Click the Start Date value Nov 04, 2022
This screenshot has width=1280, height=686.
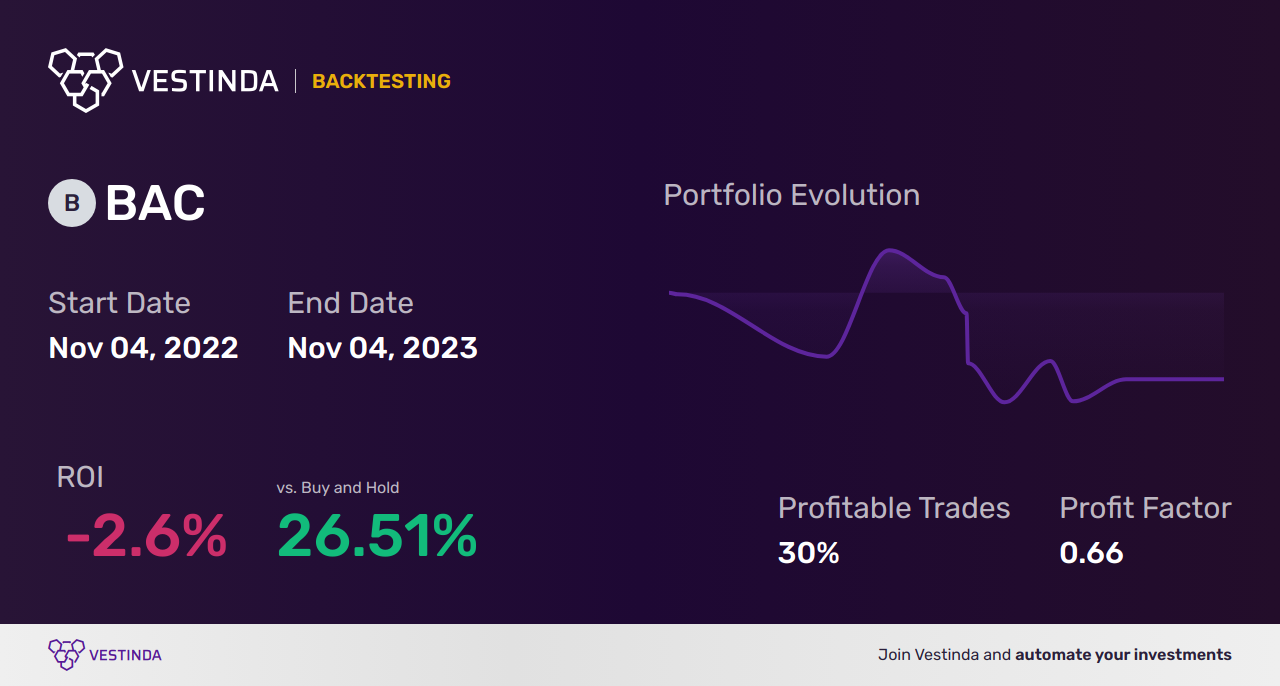[143, 348]
